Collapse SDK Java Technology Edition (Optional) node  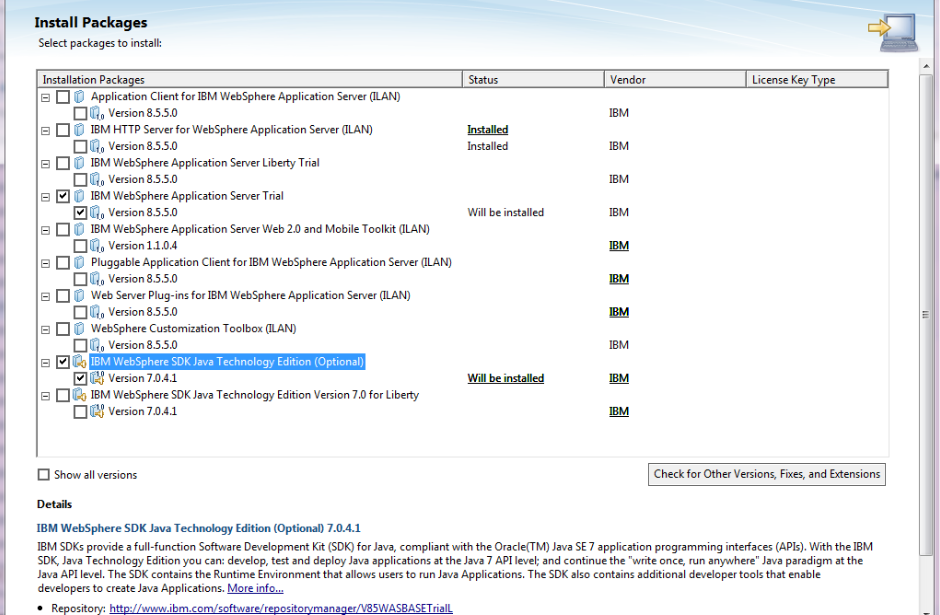pos(46,363)
